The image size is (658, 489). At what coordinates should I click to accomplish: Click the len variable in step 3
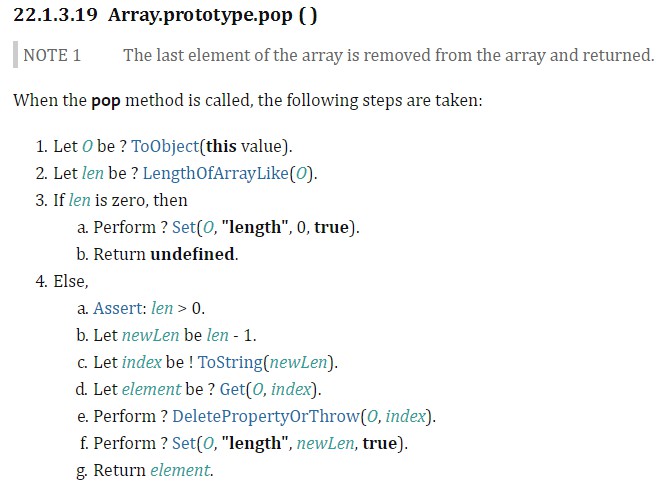pos(79,200)
